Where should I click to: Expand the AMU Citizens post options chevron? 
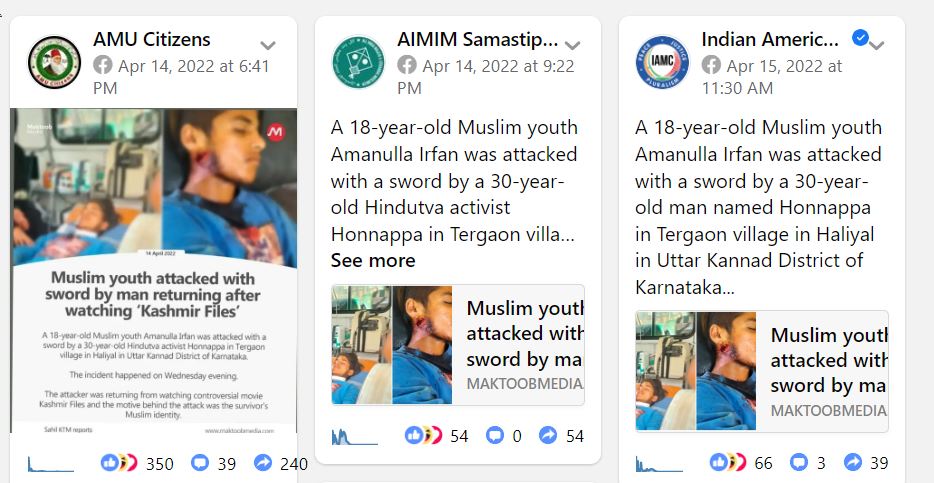pyautogui.click(x=268, y=45)
